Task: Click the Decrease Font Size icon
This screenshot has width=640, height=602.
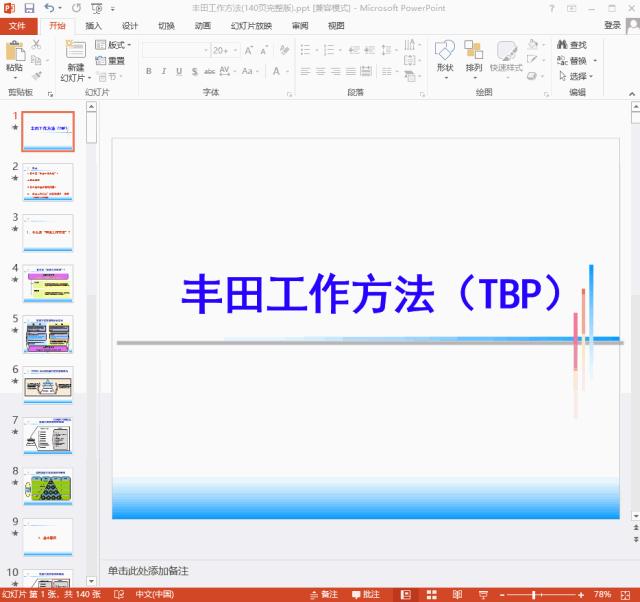Action: (264, 50)
